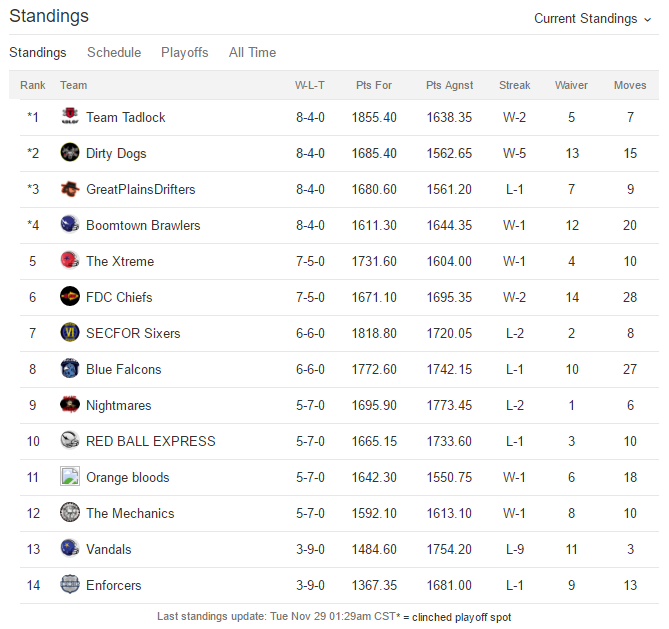
Task: Click the broken image thumbnail for Orange bloods
Action: point(70,476)
